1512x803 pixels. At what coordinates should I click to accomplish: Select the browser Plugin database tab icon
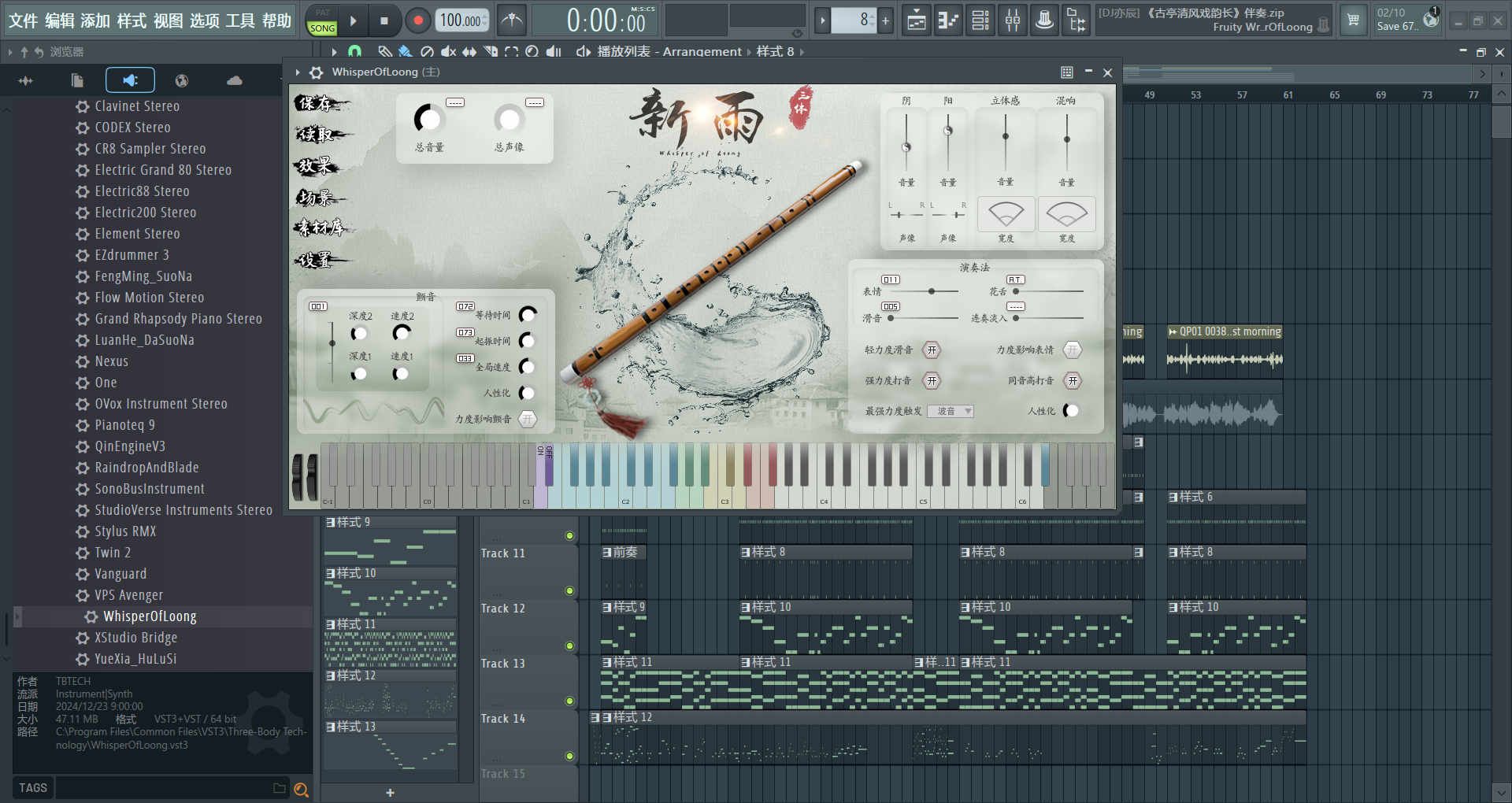131,80
